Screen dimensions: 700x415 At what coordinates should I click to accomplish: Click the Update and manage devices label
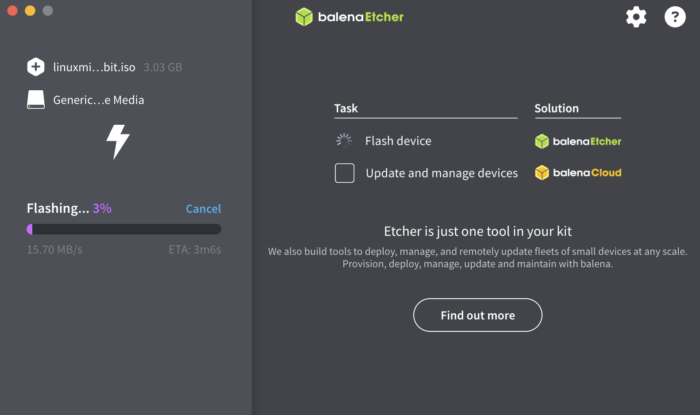[441, 173]
